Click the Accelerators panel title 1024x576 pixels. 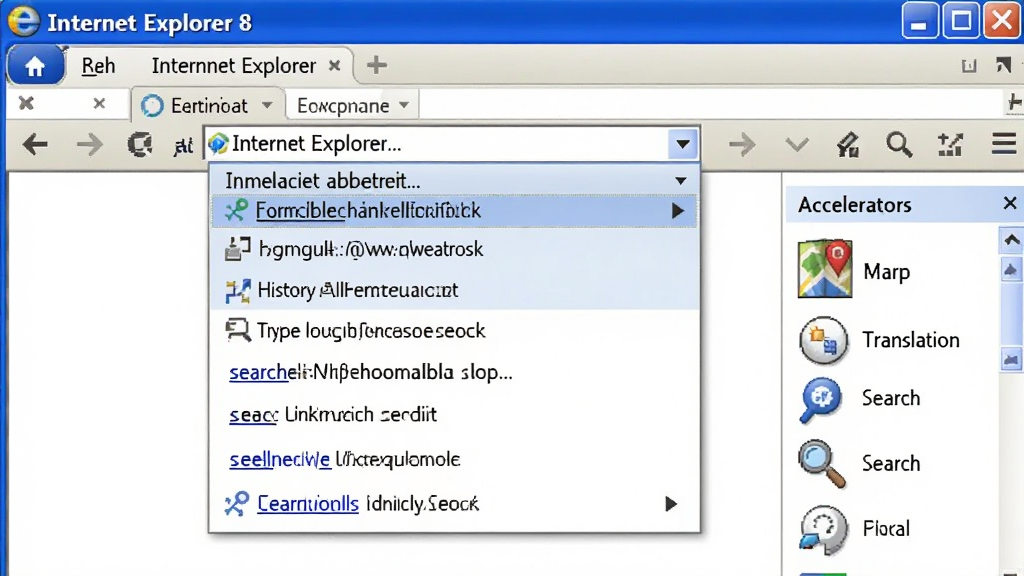854,205
